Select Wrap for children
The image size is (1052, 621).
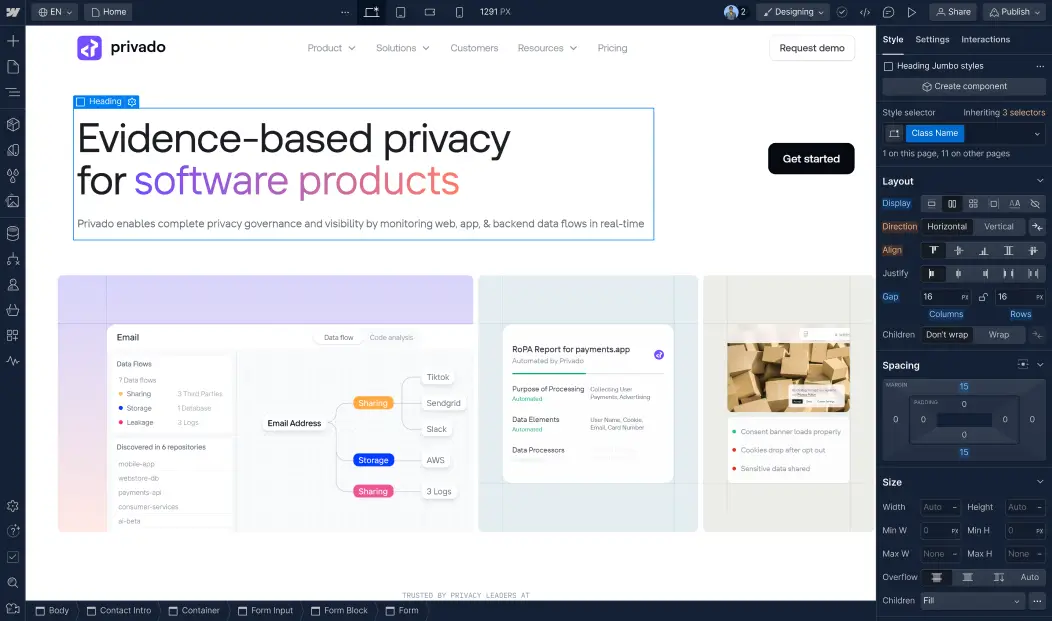[998, 335]
